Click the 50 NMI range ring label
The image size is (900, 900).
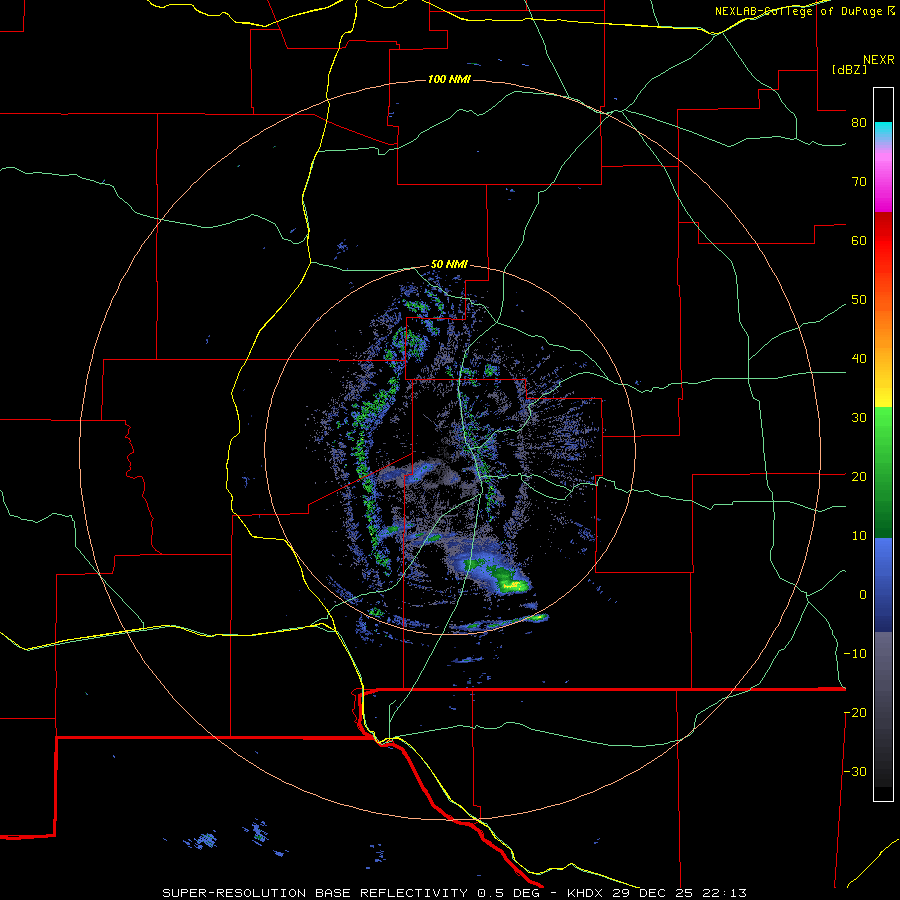tap(449, 265)
